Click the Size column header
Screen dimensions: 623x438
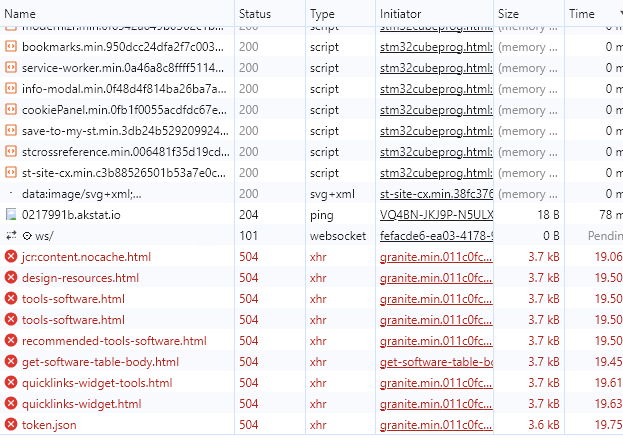pos(509,14)
